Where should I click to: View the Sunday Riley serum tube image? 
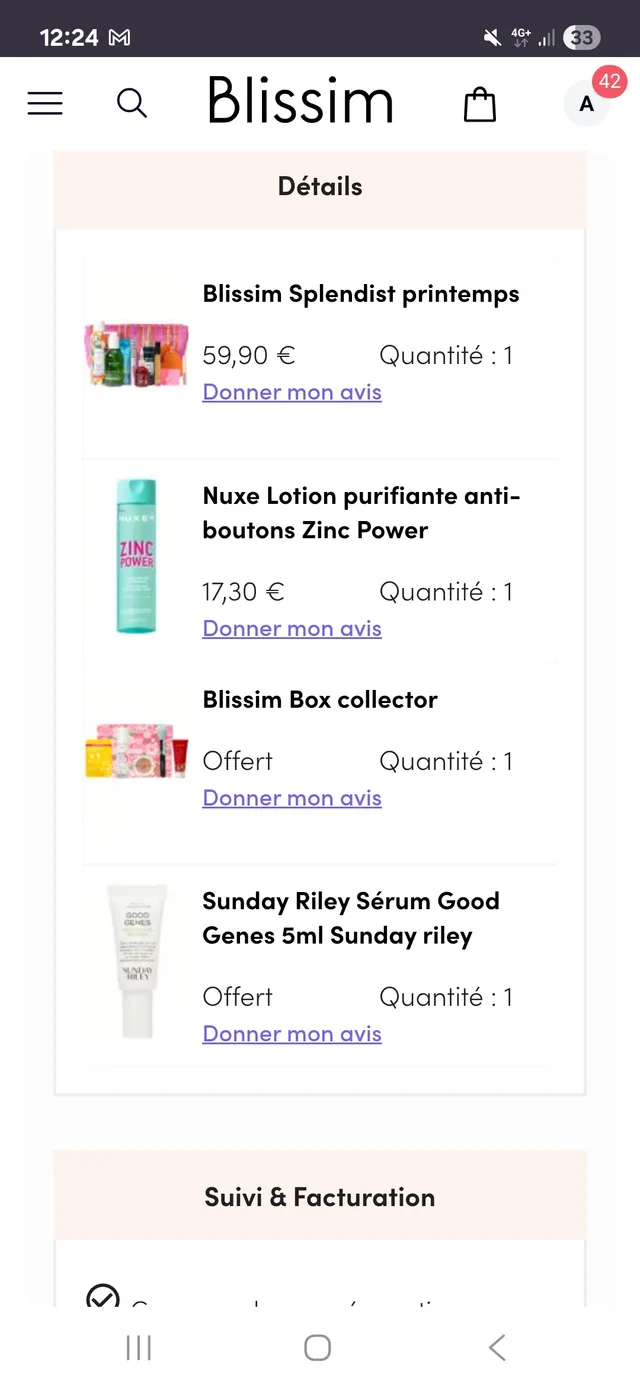coord(136,961)
